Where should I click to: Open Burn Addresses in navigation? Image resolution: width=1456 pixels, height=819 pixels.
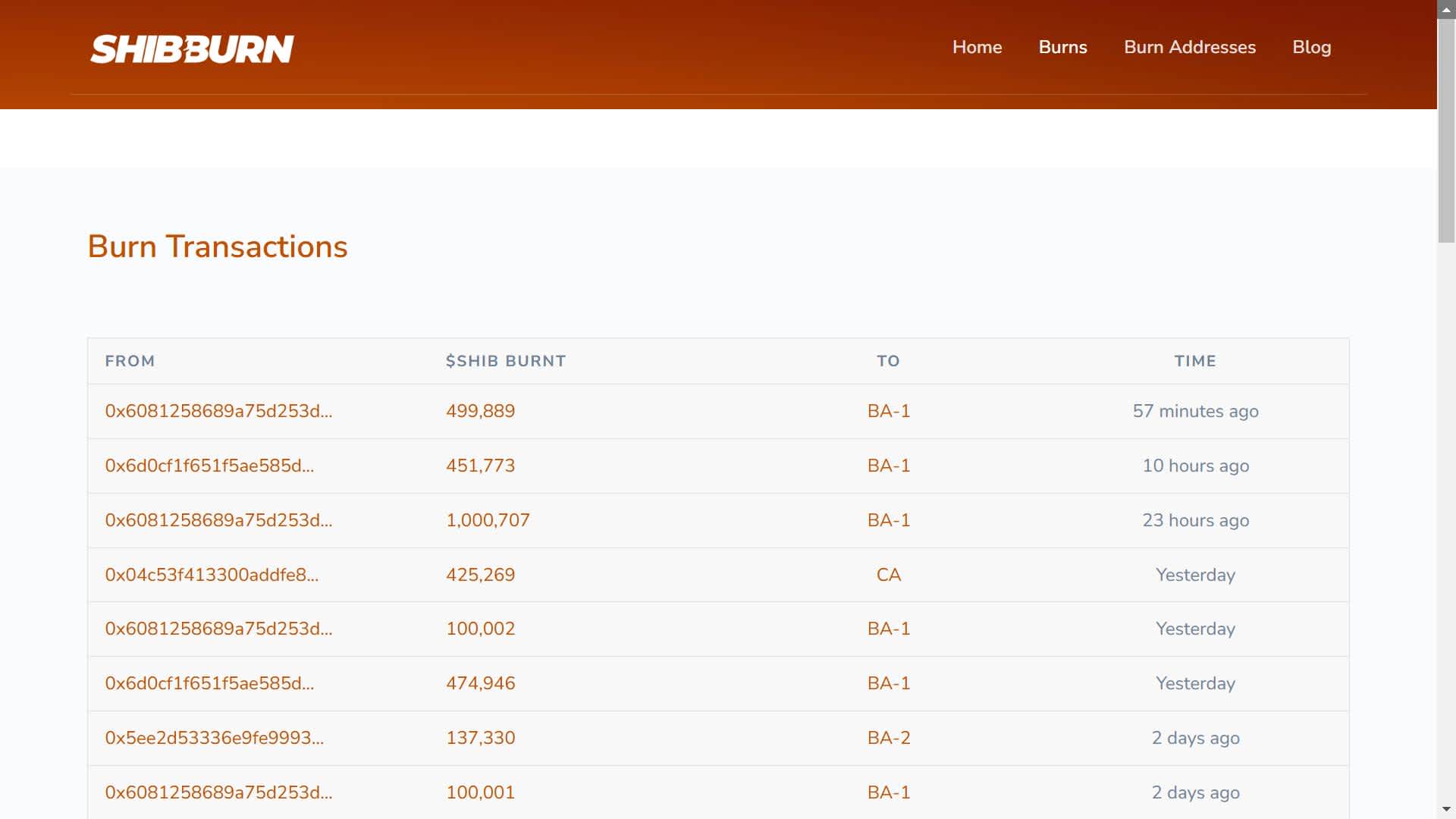tap(1189, 47)
